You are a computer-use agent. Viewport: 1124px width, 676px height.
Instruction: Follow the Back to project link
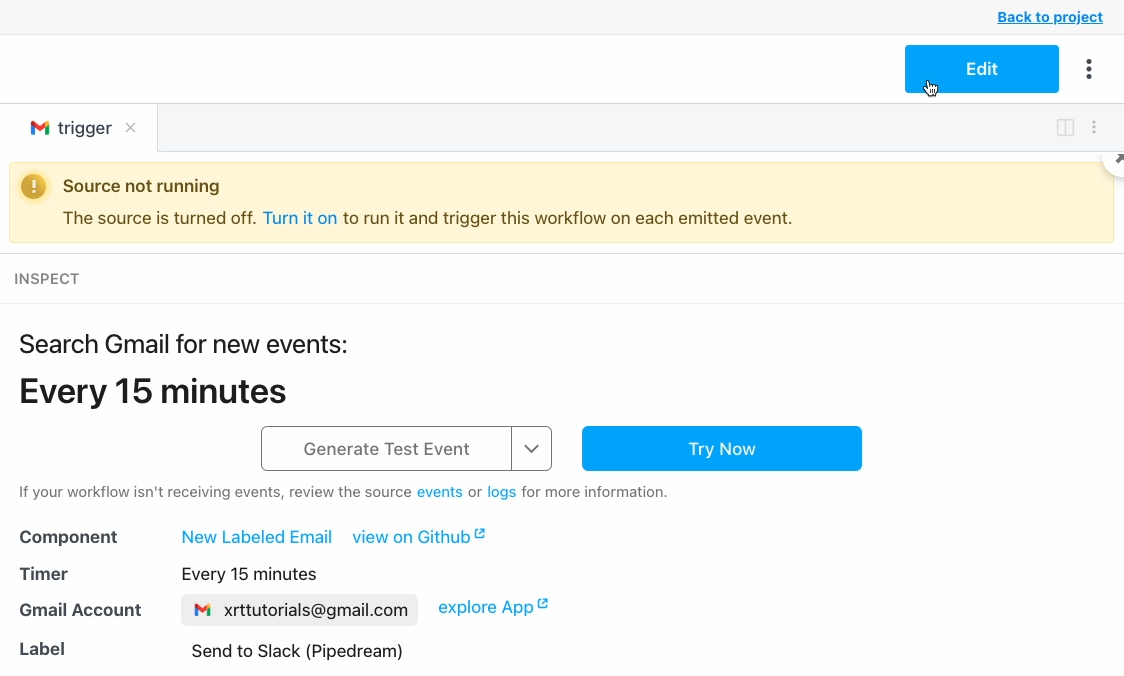pos(1049,17)
